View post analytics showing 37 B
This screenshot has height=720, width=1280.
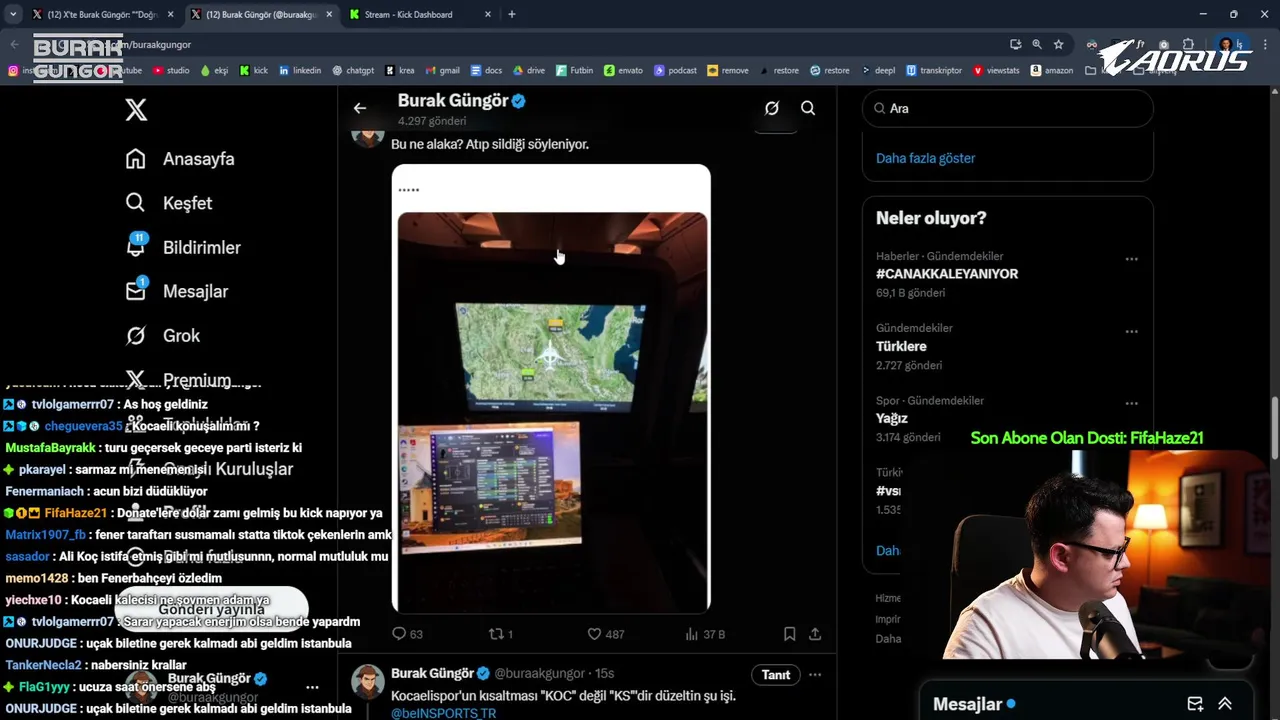[705, 634]
